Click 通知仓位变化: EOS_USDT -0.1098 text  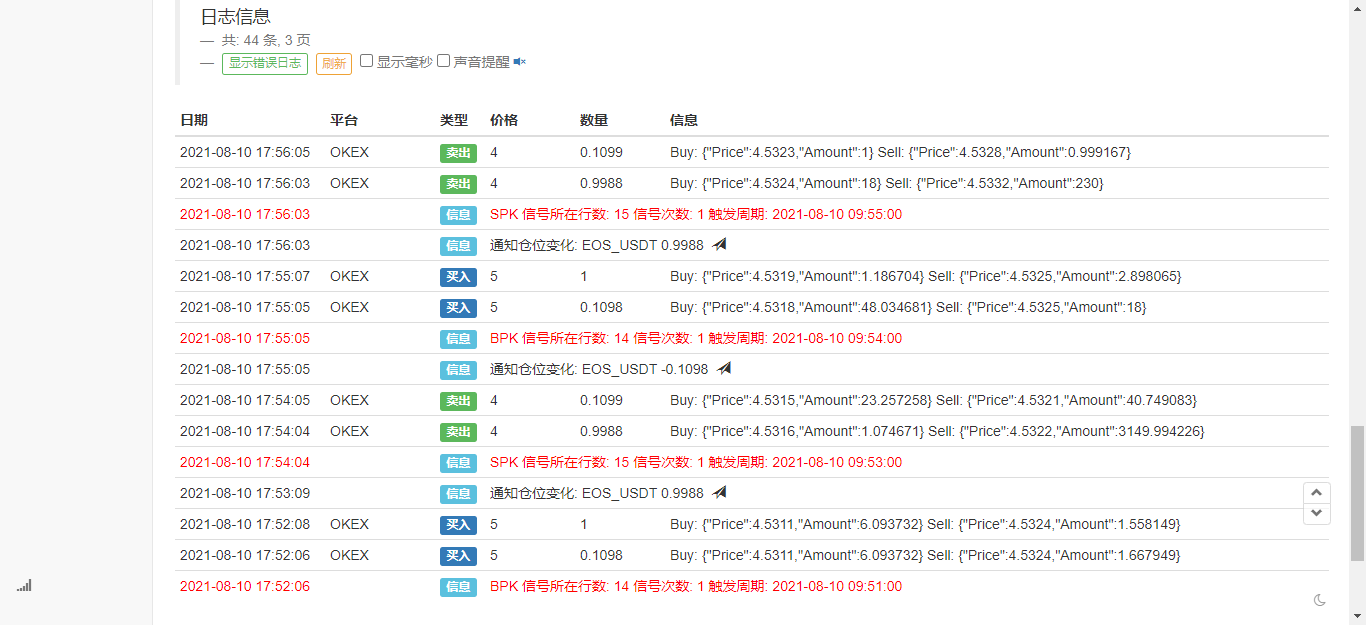(x=599, y=369)
